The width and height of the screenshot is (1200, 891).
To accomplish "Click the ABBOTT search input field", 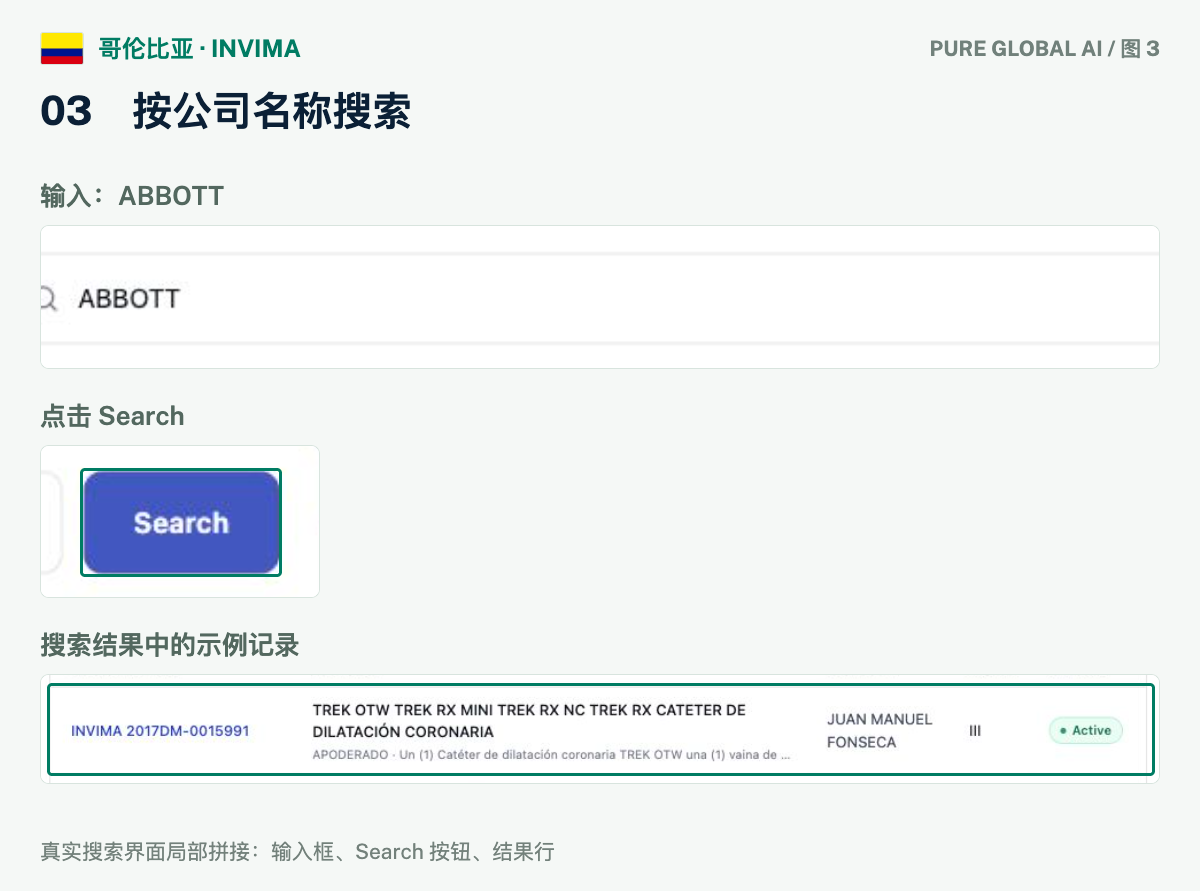I will coord(600,298).
